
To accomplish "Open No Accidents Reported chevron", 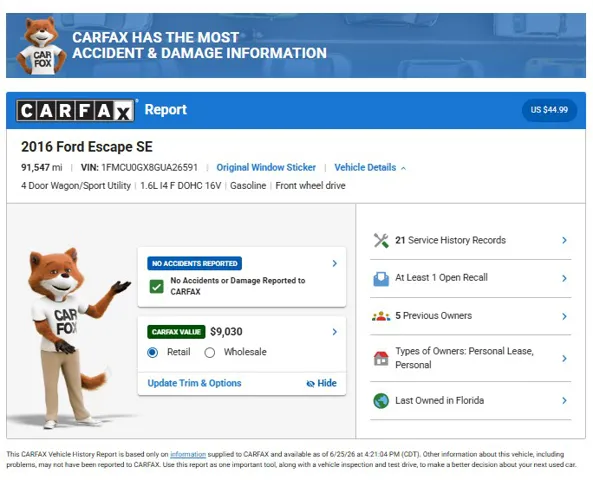I will (334, 263).
